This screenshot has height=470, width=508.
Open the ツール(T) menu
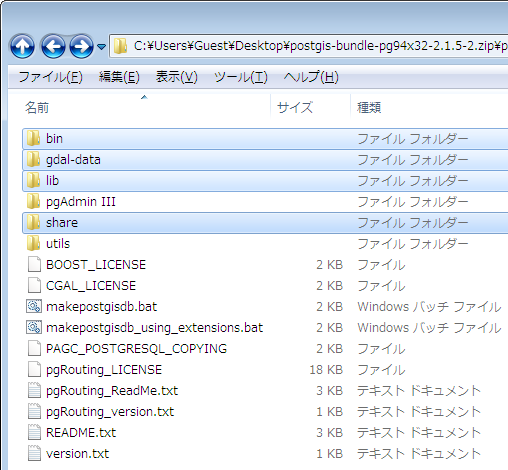tap(241, 77)
